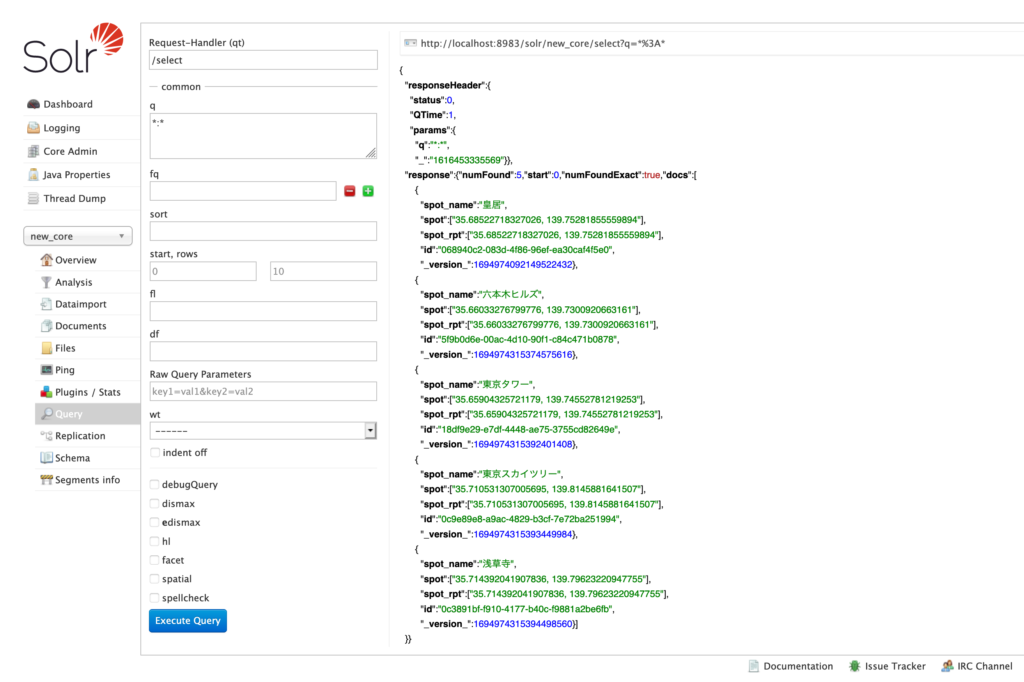Open the Schema section for new_core
The height and width of the screenshot is (682, 1024).
tap(72, 458)
